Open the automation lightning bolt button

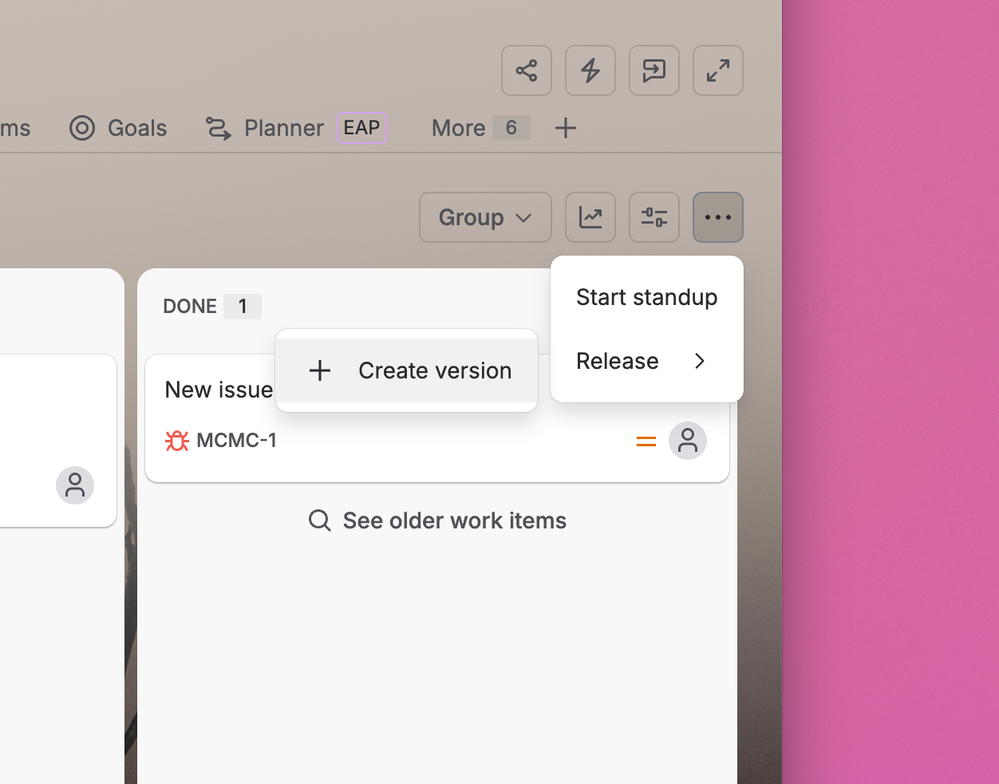590,70
